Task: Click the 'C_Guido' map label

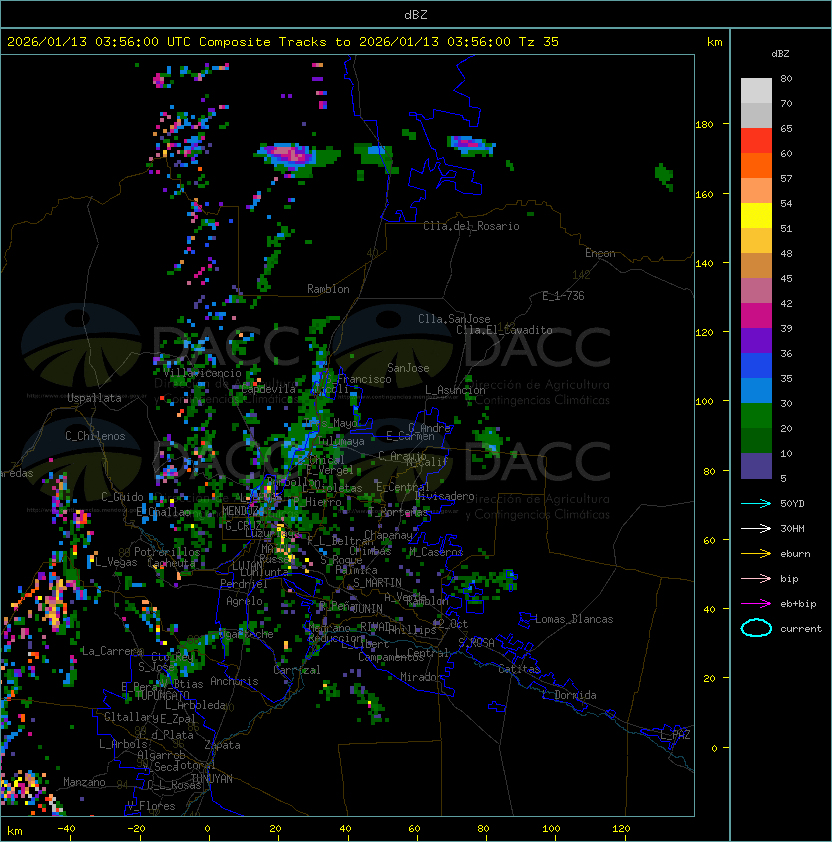Action: pyautogui.click(x=122, y=497)
